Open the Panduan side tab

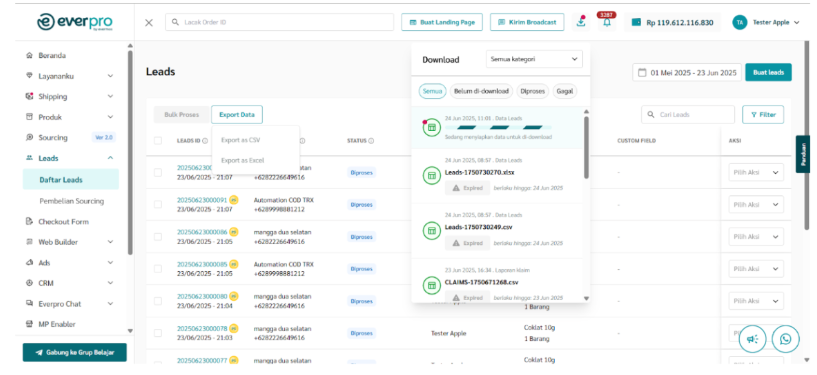click(804, 154)
